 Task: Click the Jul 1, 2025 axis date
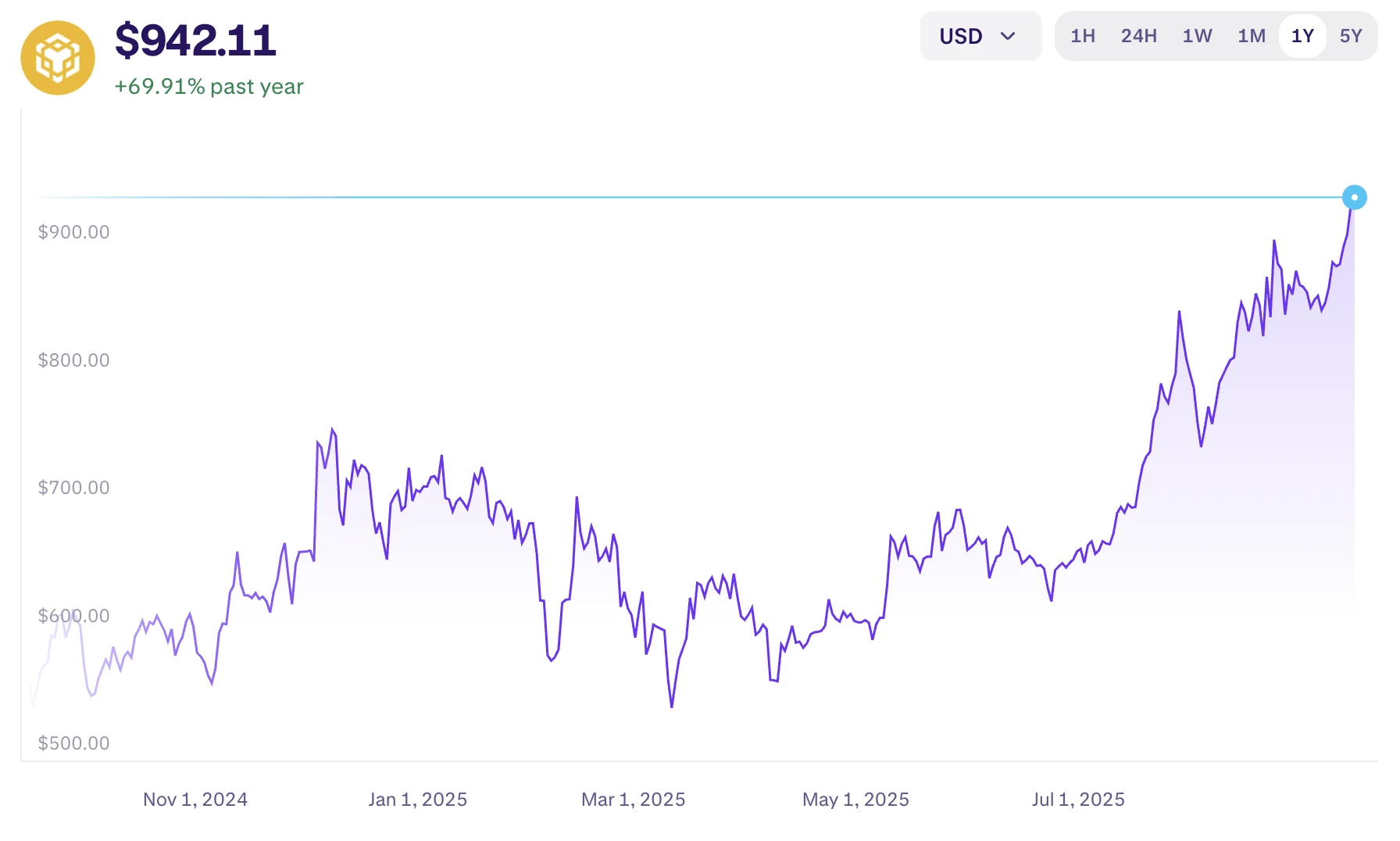(1078, 800)
